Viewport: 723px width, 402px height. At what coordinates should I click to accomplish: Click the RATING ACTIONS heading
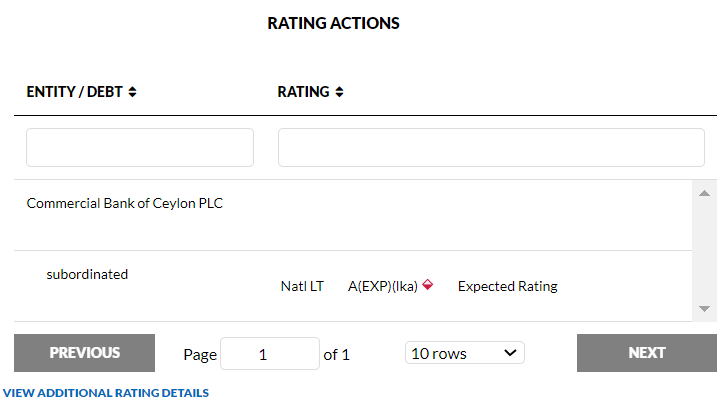(x=333, y=23)
